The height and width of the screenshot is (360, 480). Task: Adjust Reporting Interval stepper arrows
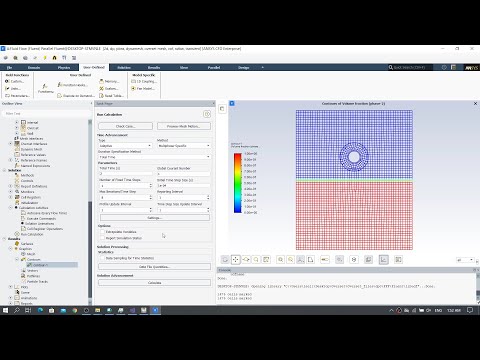click(x=208, y=197)
